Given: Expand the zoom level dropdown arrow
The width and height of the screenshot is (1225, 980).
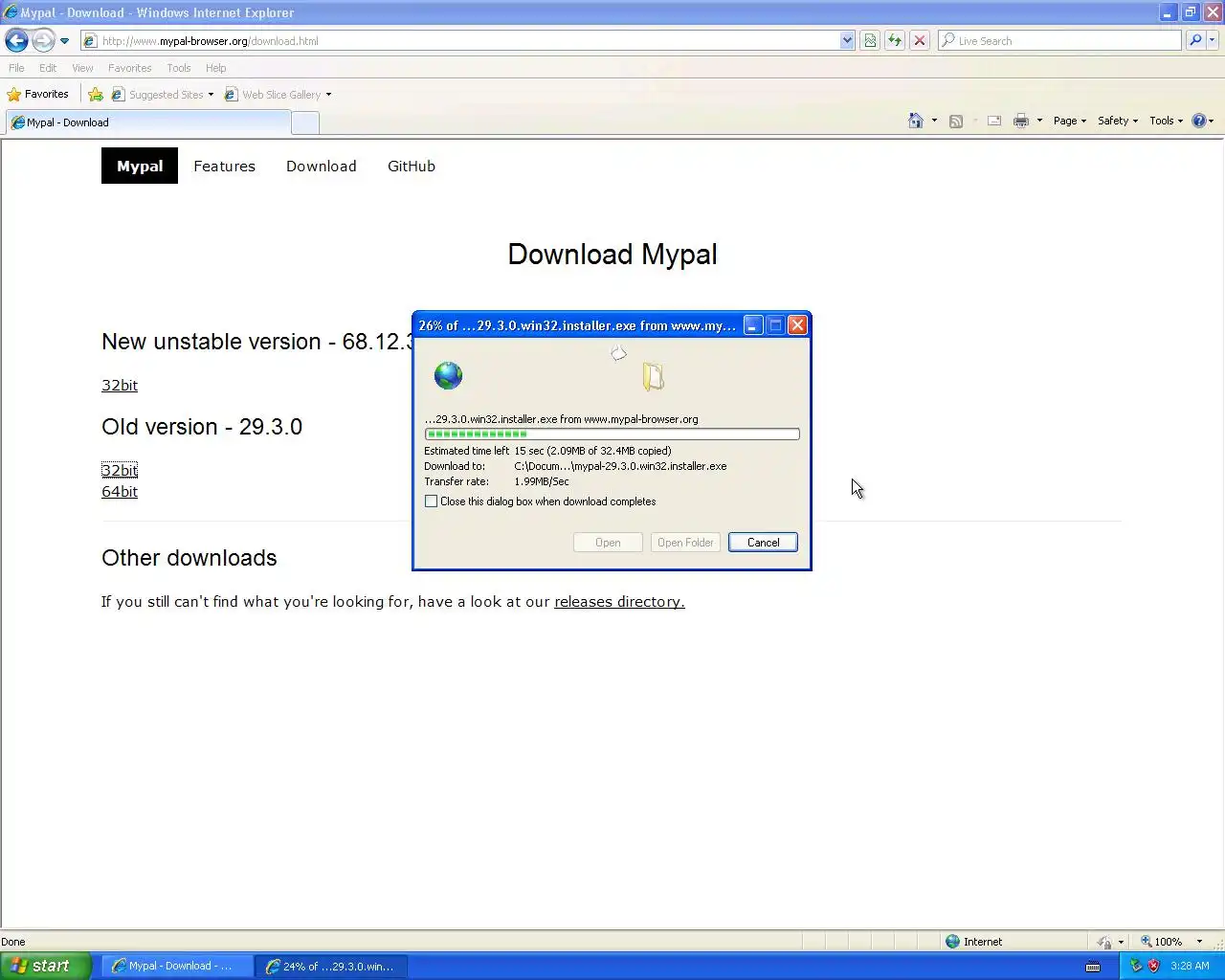Looking at the screenshot, I should [x=1199, y=941].
